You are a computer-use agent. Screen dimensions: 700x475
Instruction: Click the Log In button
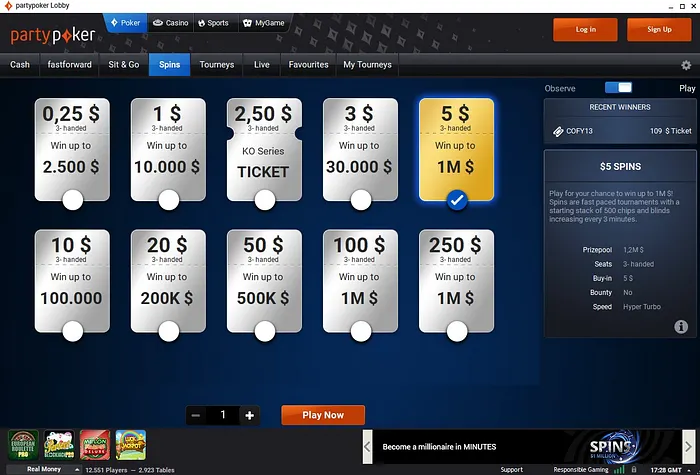(585, 29)
